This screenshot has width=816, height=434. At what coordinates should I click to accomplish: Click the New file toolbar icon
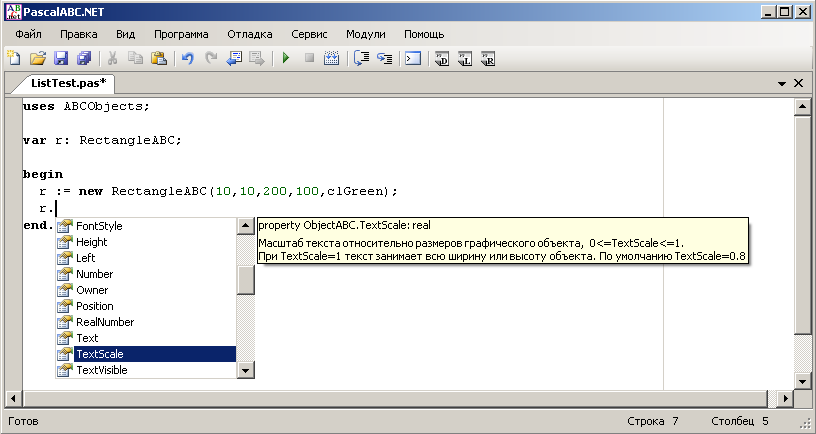pos(14,58)
